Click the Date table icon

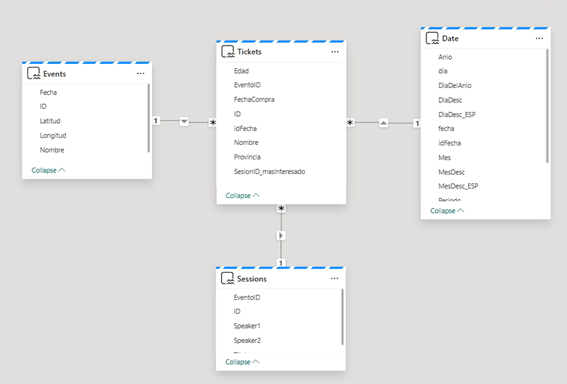[432, 38]
